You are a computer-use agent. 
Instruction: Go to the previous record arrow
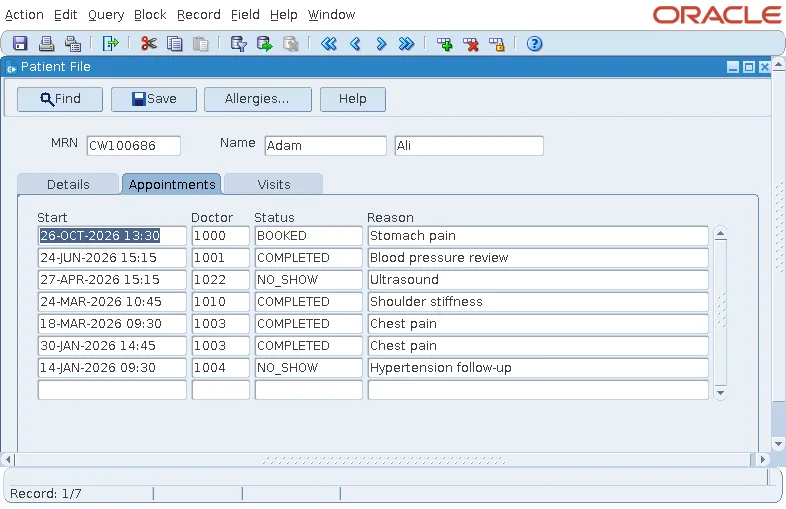pyautogui.click(x=355, y=44)
